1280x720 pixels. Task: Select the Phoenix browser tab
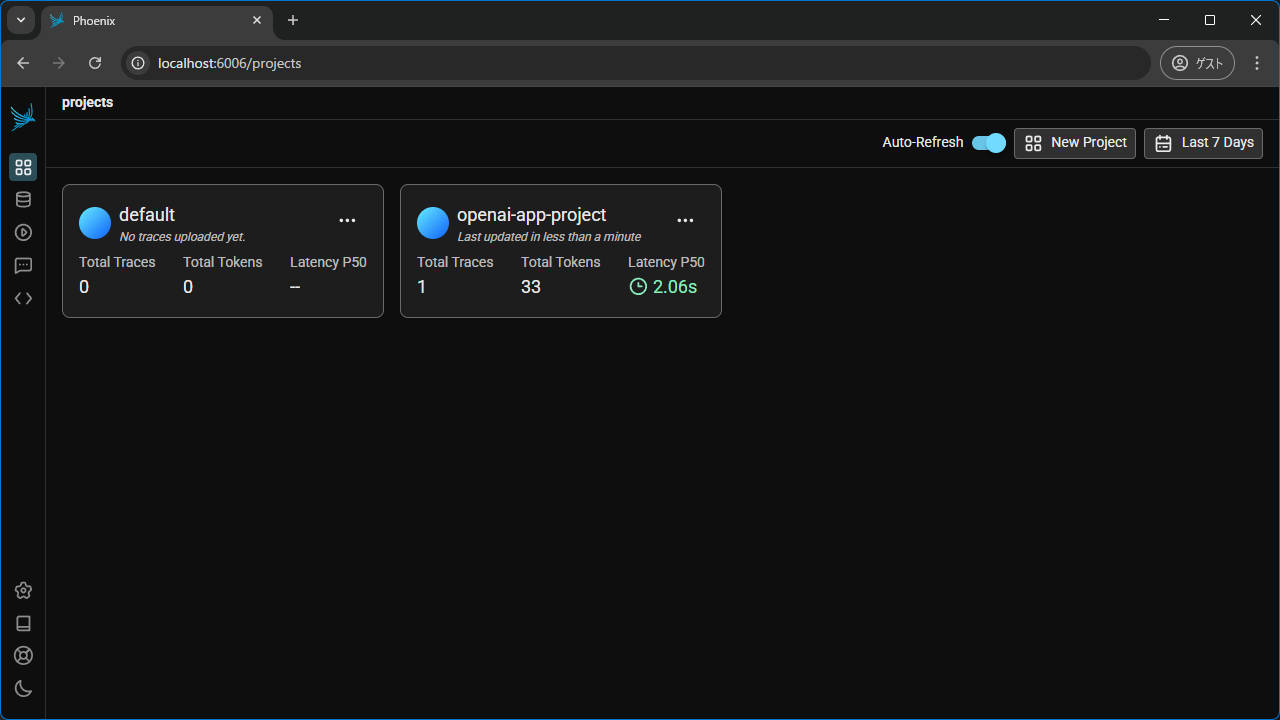[157, 20]
